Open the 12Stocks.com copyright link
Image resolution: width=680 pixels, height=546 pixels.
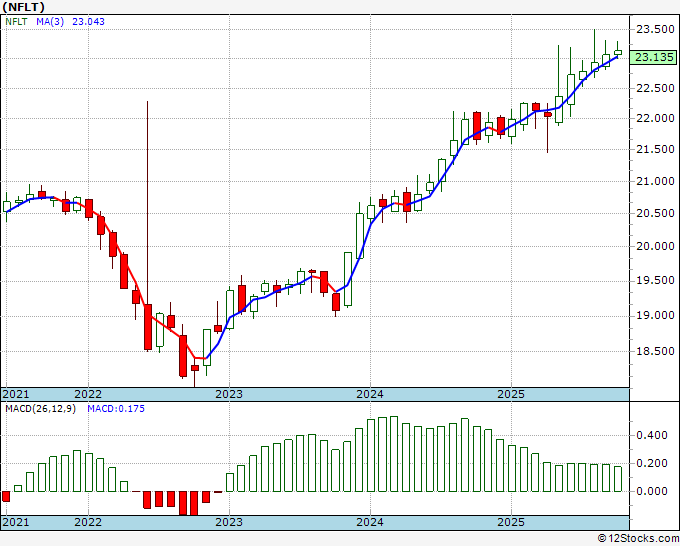click(638, 539)
